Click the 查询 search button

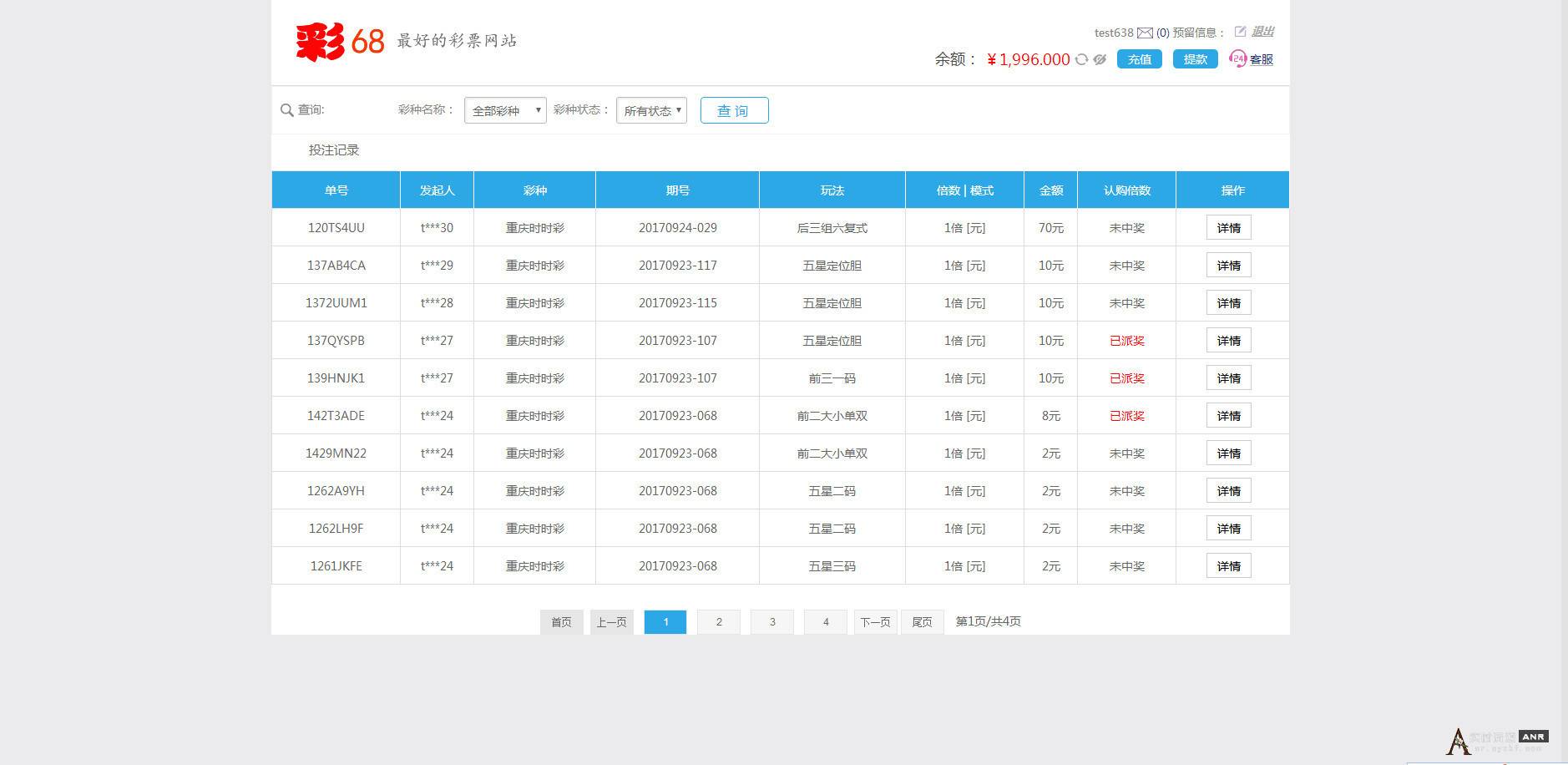pyautogui.click(x=734, y=110)
